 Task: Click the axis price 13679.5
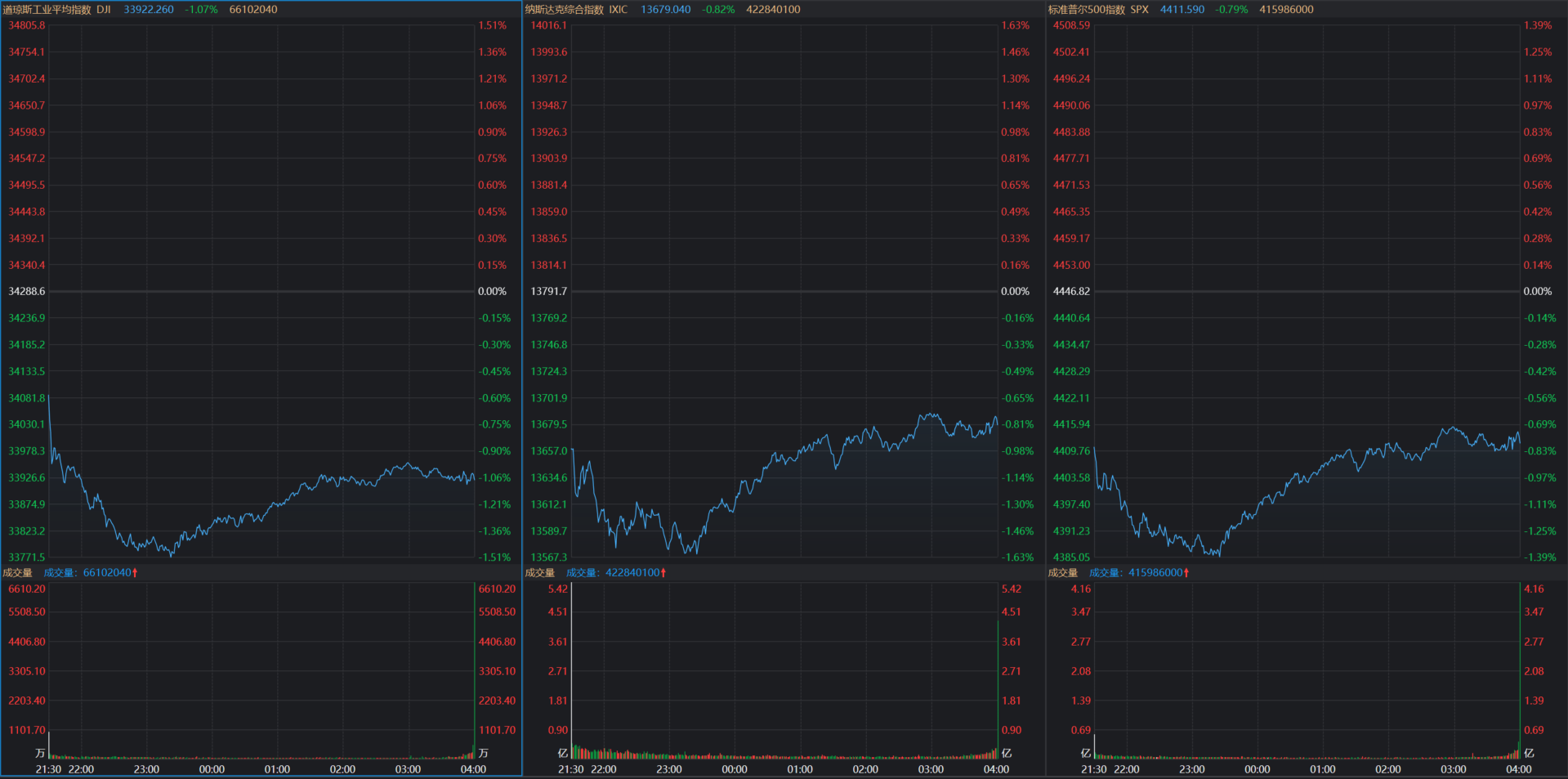(549, 425)
